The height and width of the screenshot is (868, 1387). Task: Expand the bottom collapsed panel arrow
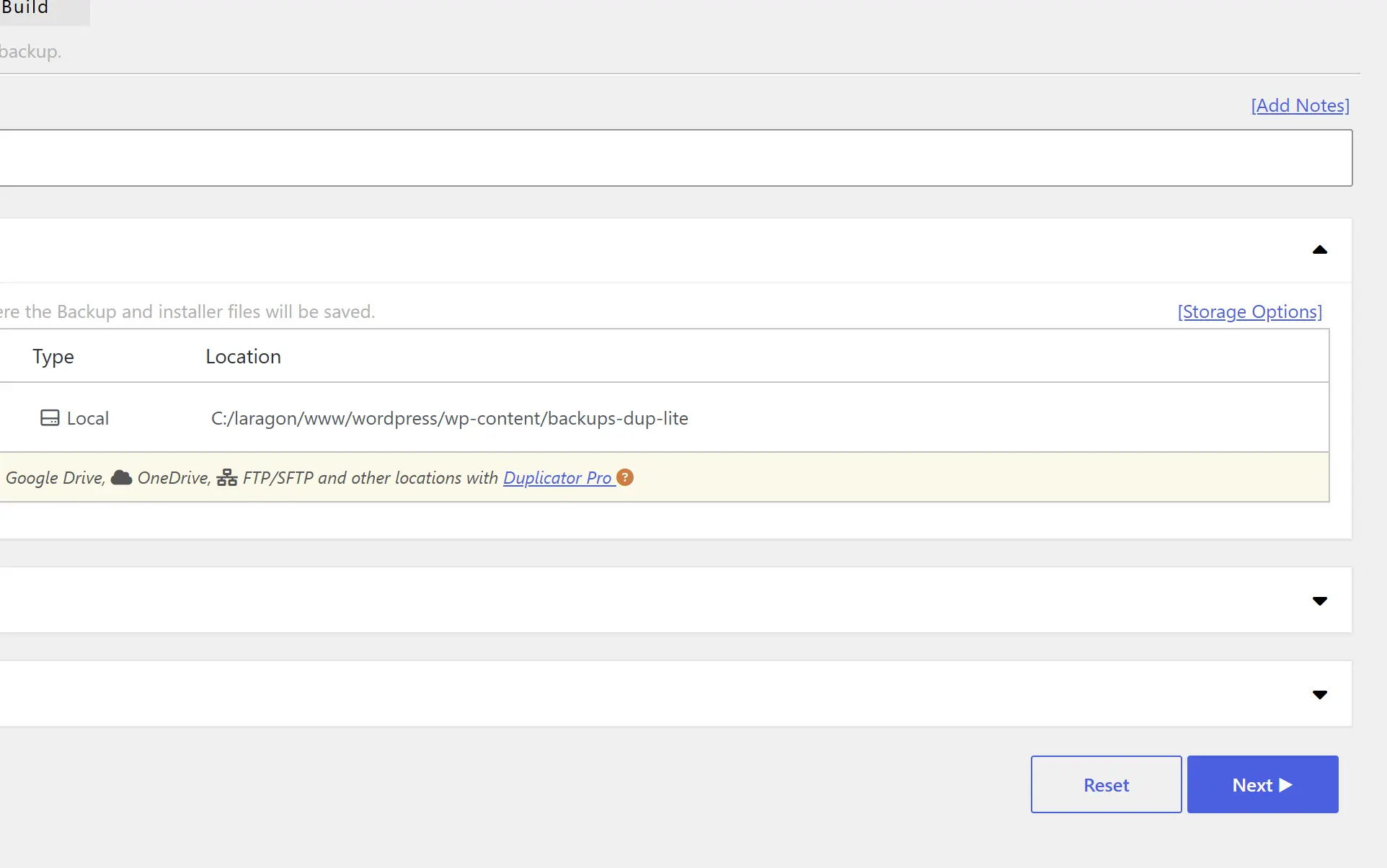pos(1320,694)
